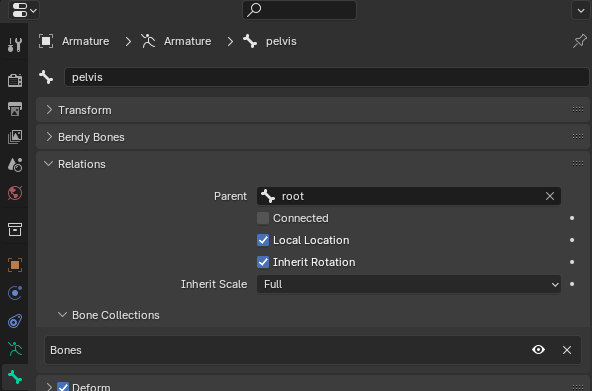The height and width of the screenshot is (391, 592).
Task: Toggle visibility of the Bones collection
Action: pos(538,350)
